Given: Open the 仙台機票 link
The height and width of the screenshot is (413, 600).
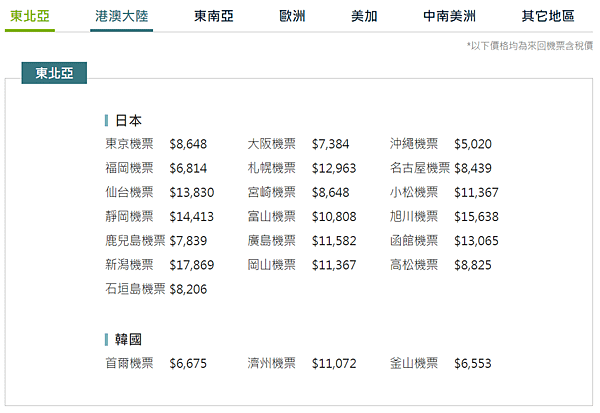Looking at the screenshot, I should (x=129, y=192).
